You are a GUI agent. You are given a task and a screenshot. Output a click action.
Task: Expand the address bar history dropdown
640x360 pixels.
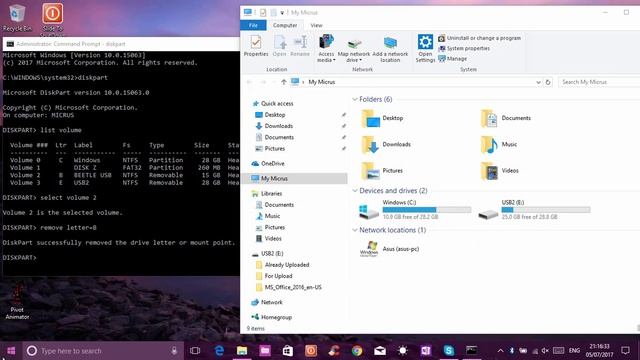tap(538, 82)
